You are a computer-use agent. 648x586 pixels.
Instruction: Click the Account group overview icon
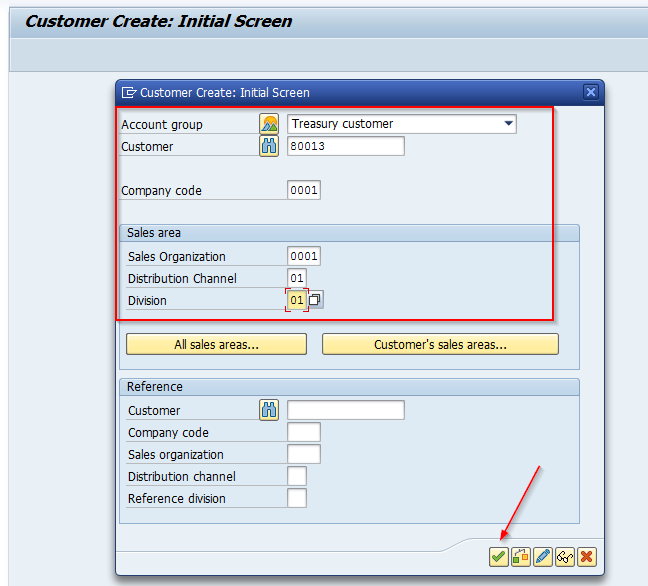(269, 124)
